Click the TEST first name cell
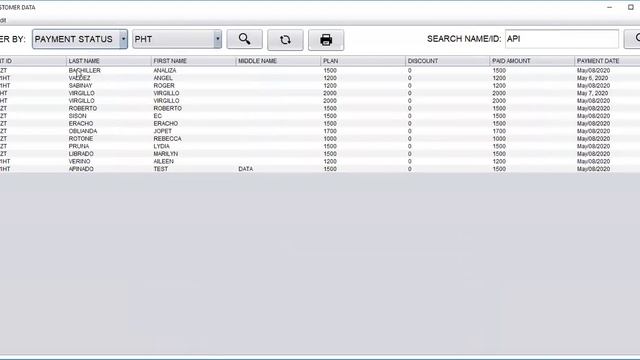Image resolution: width=640 pixels, height=360 pixels. click(161, 169)
